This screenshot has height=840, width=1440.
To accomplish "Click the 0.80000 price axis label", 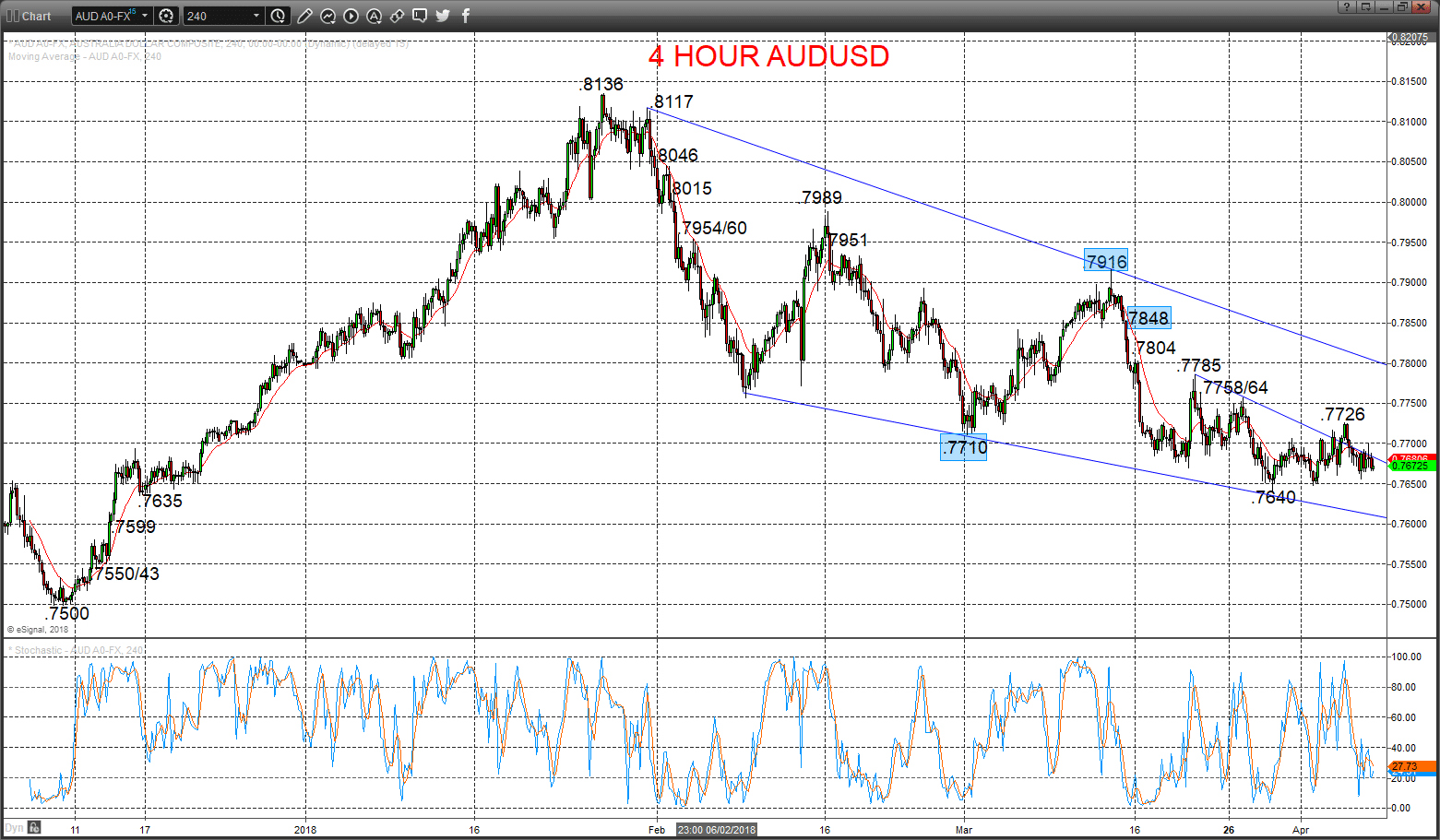I will 1410,202.
